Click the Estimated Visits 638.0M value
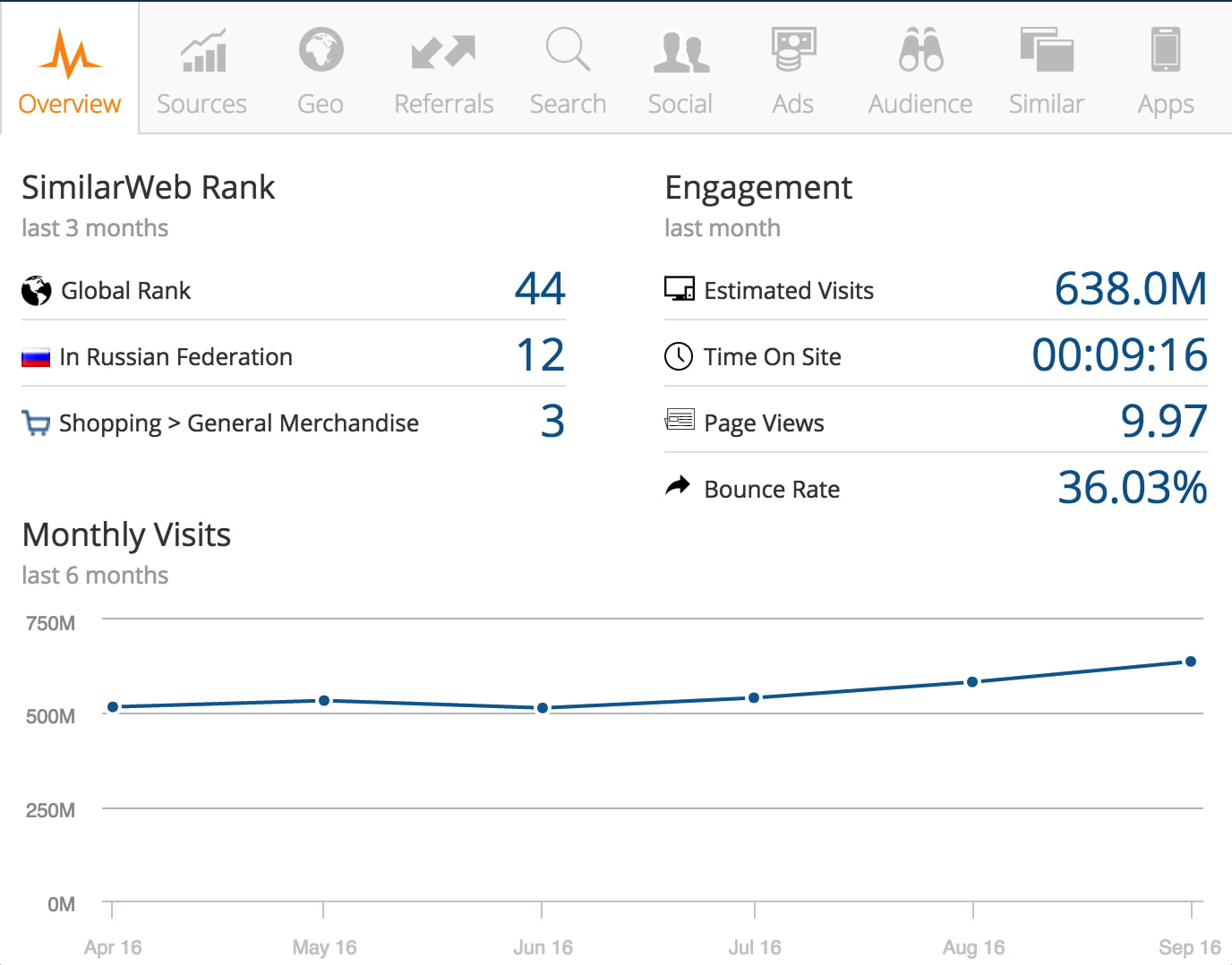Image resolution: width=1232 pixels, height=965 pixels. coord(1130,289)
